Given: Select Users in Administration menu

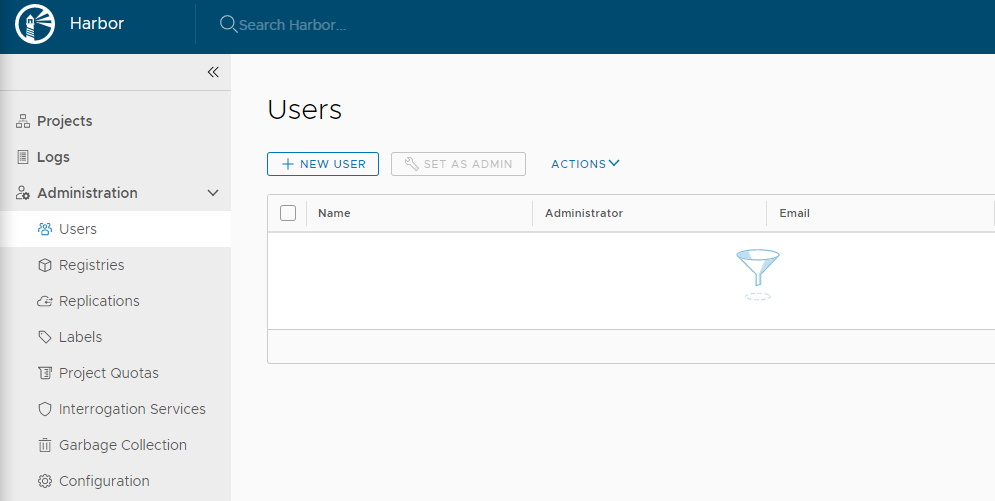Looking at the screenshot, I should pyautogui.click(x=78, y=229).
